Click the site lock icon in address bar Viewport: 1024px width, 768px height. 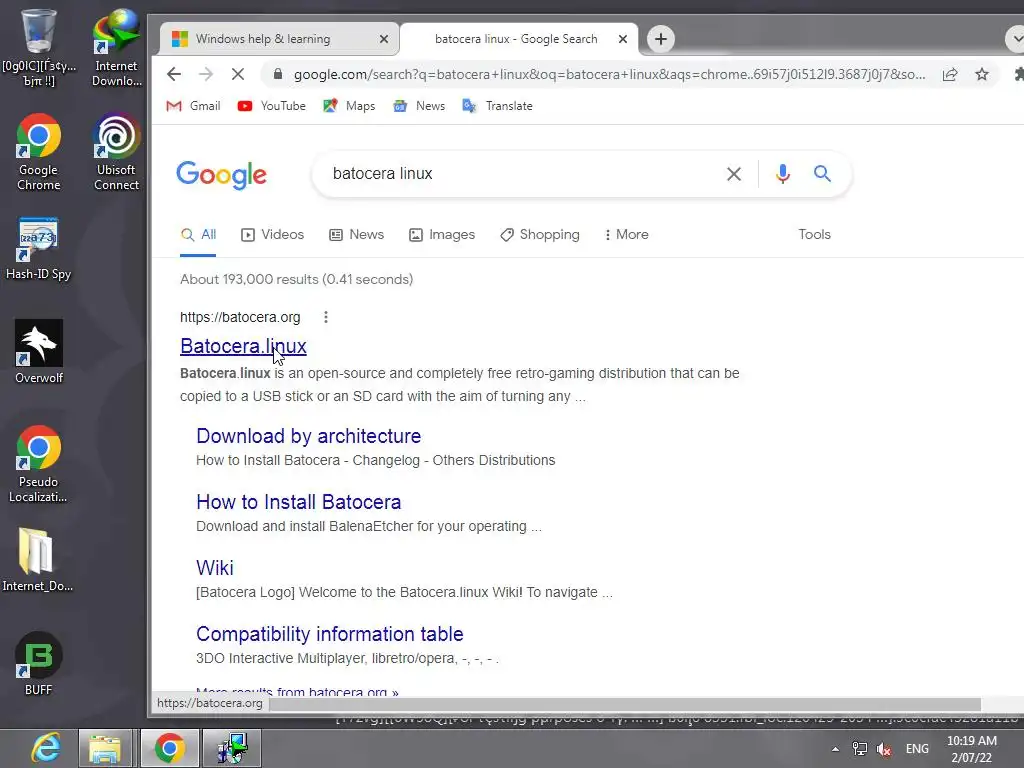click(278, 74)
